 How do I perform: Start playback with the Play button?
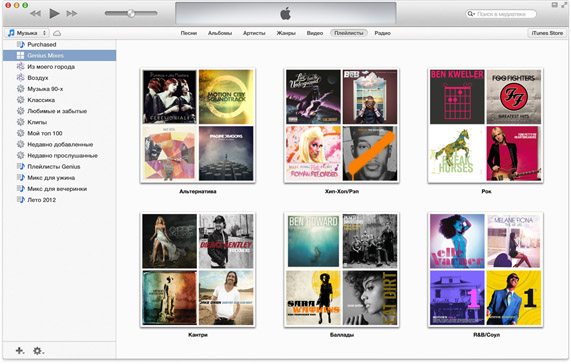54,13
